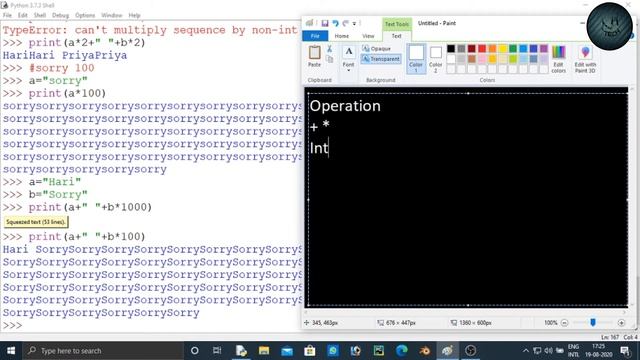The height and width of the screenshot is (360, 640).
Task: Pick the red color swatch
Action: (482, 49)
